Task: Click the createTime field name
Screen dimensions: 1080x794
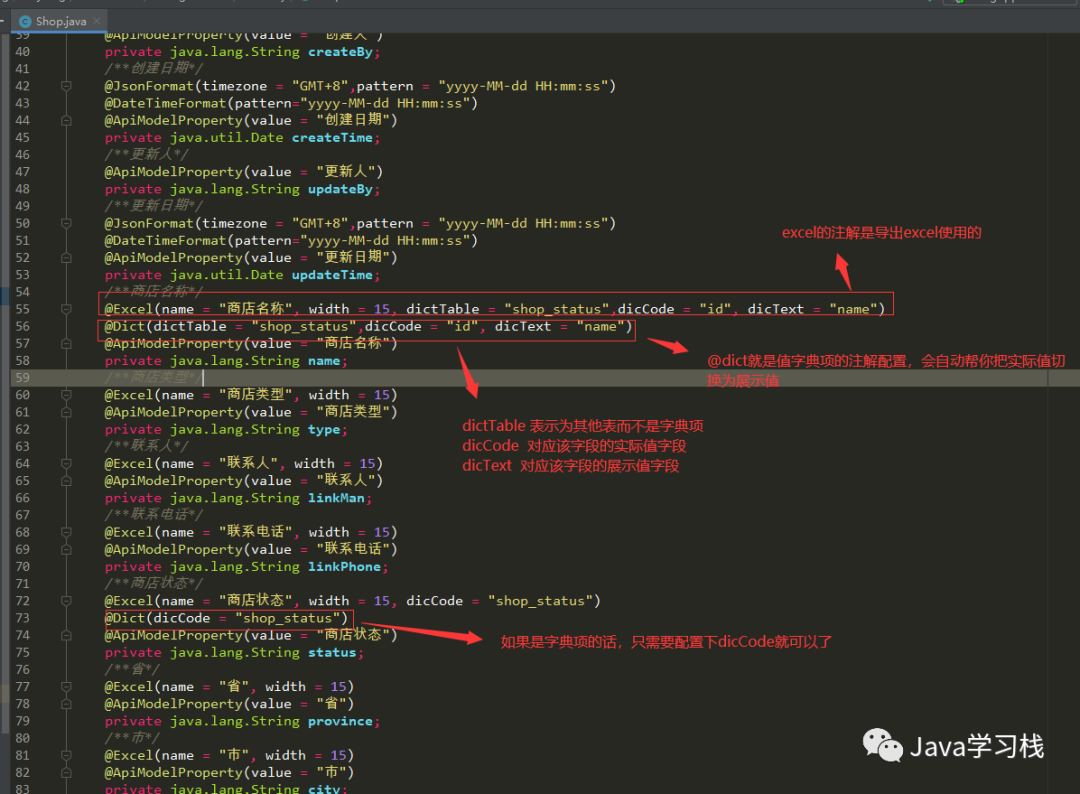Action: tap(332, 138)
